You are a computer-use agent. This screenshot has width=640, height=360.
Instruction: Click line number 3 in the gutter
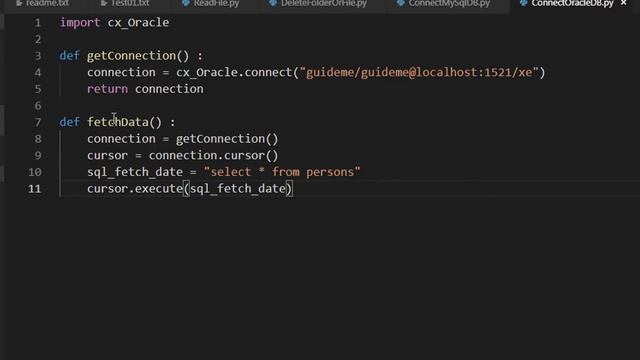coord(38,56)
